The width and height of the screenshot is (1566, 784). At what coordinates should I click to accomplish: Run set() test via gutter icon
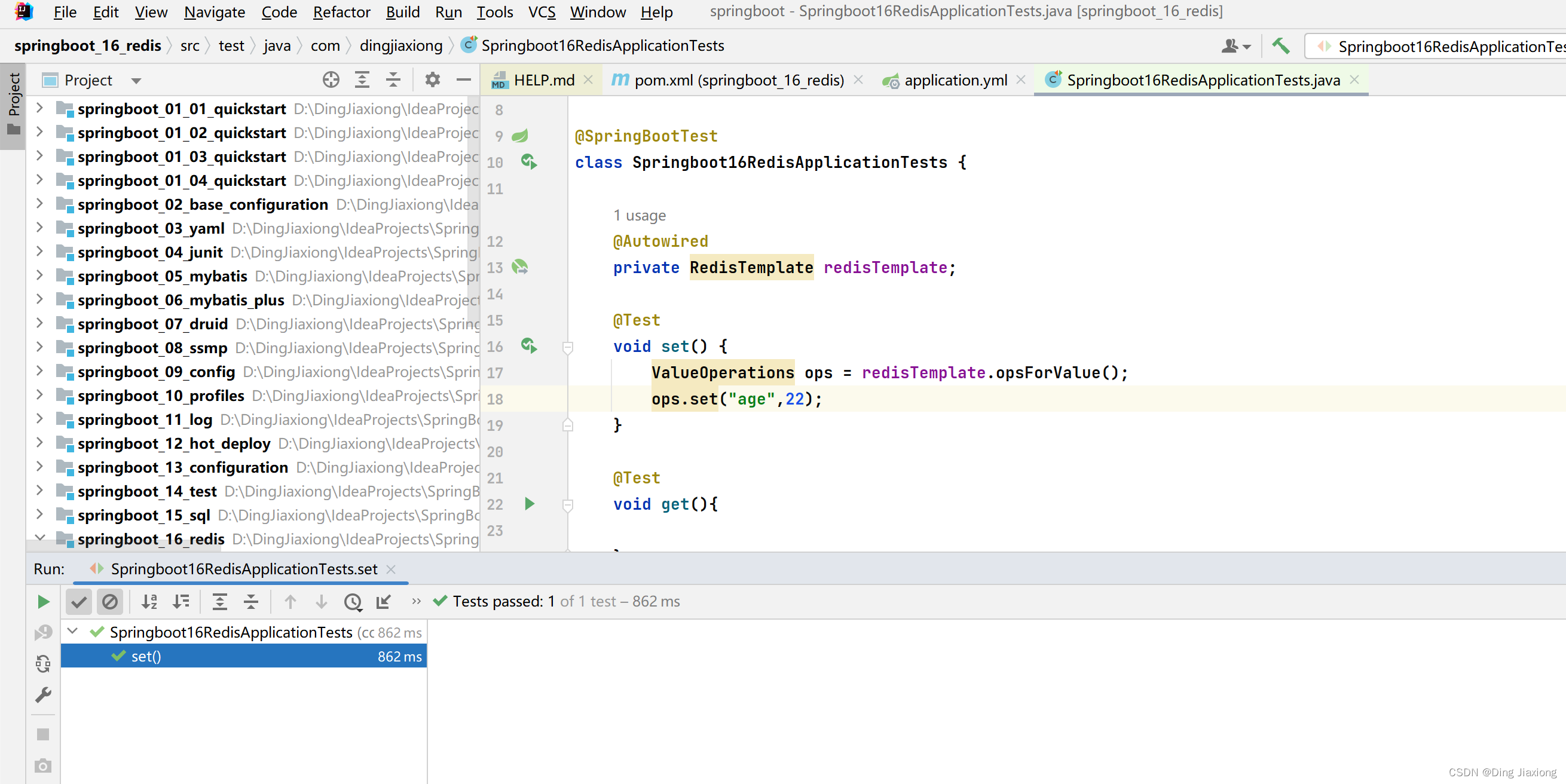(x=529, y=346)
